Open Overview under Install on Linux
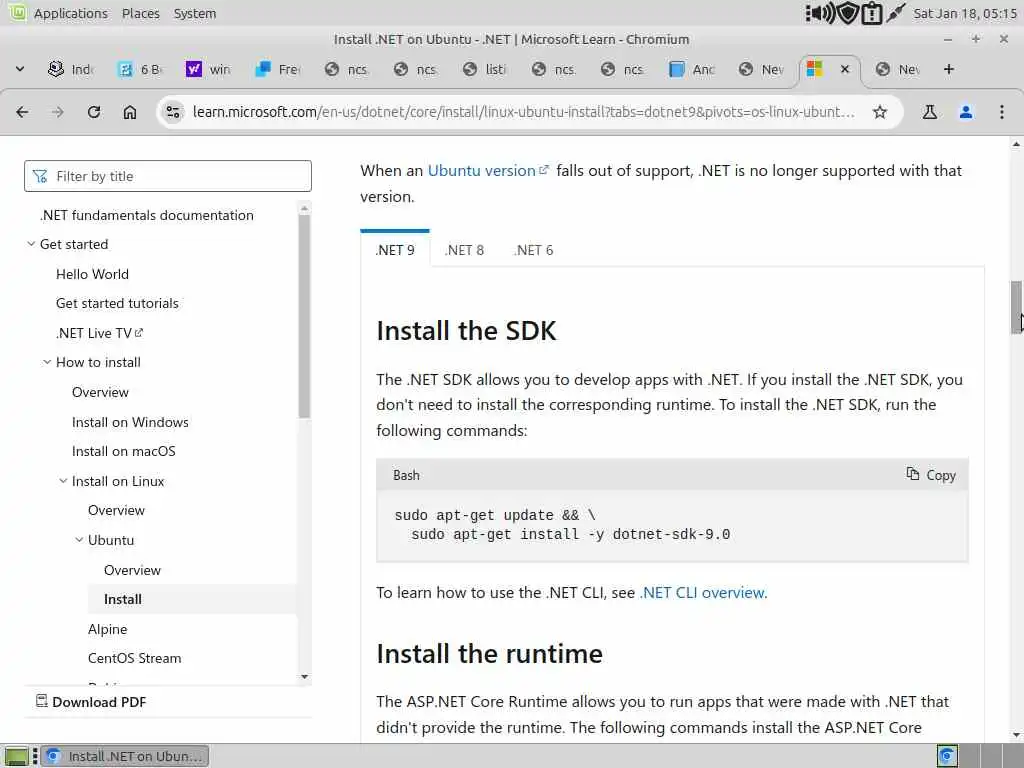The height and width of the screenshot is (768, 1024). click(x=116, y=510)
